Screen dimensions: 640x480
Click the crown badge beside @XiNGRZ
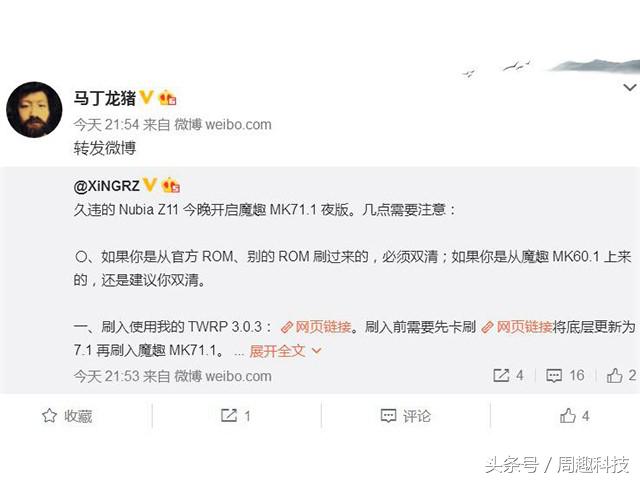click(171, 185)
